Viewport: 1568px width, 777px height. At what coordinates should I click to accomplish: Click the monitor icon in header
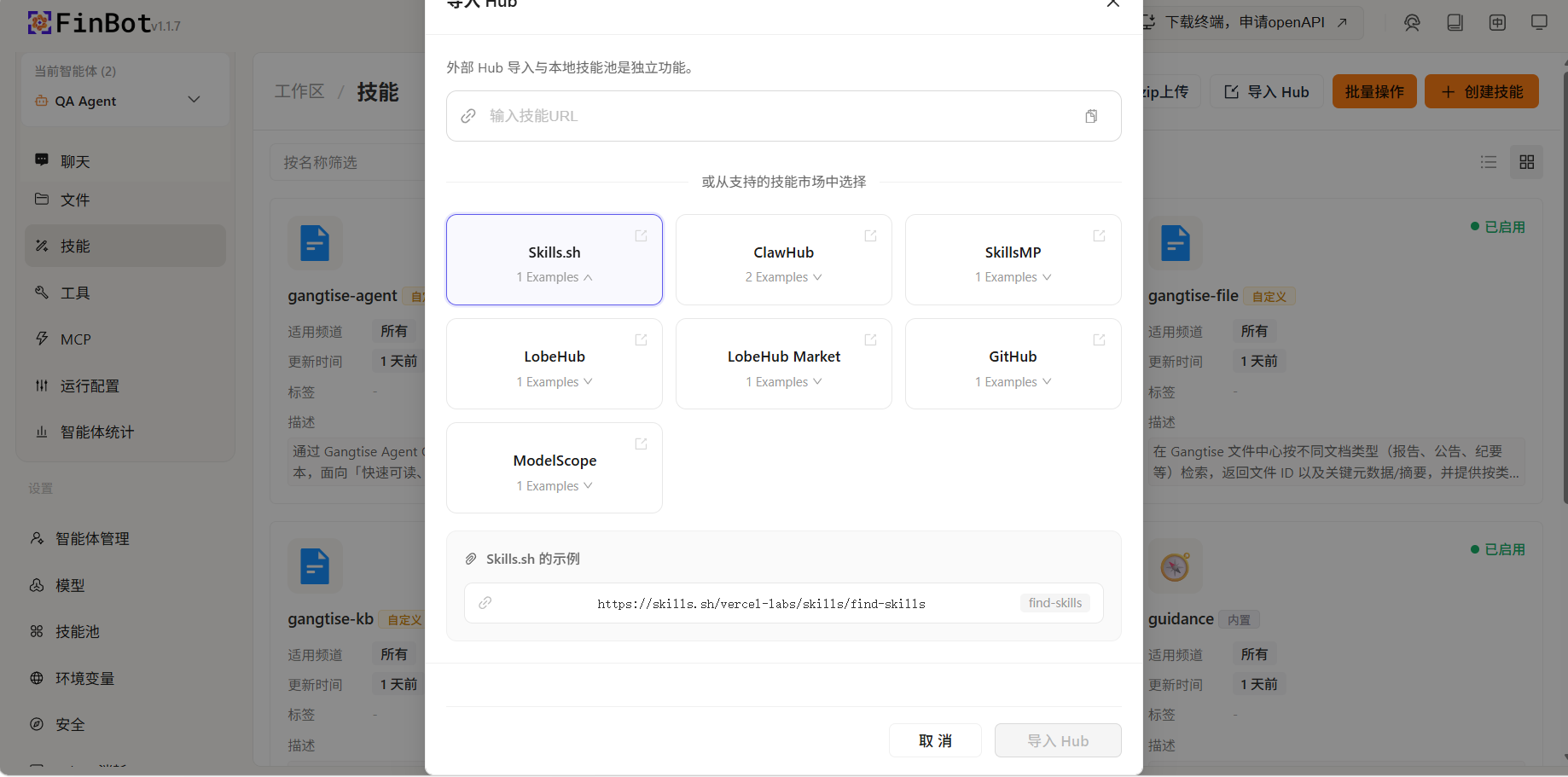click(1539, 23)
